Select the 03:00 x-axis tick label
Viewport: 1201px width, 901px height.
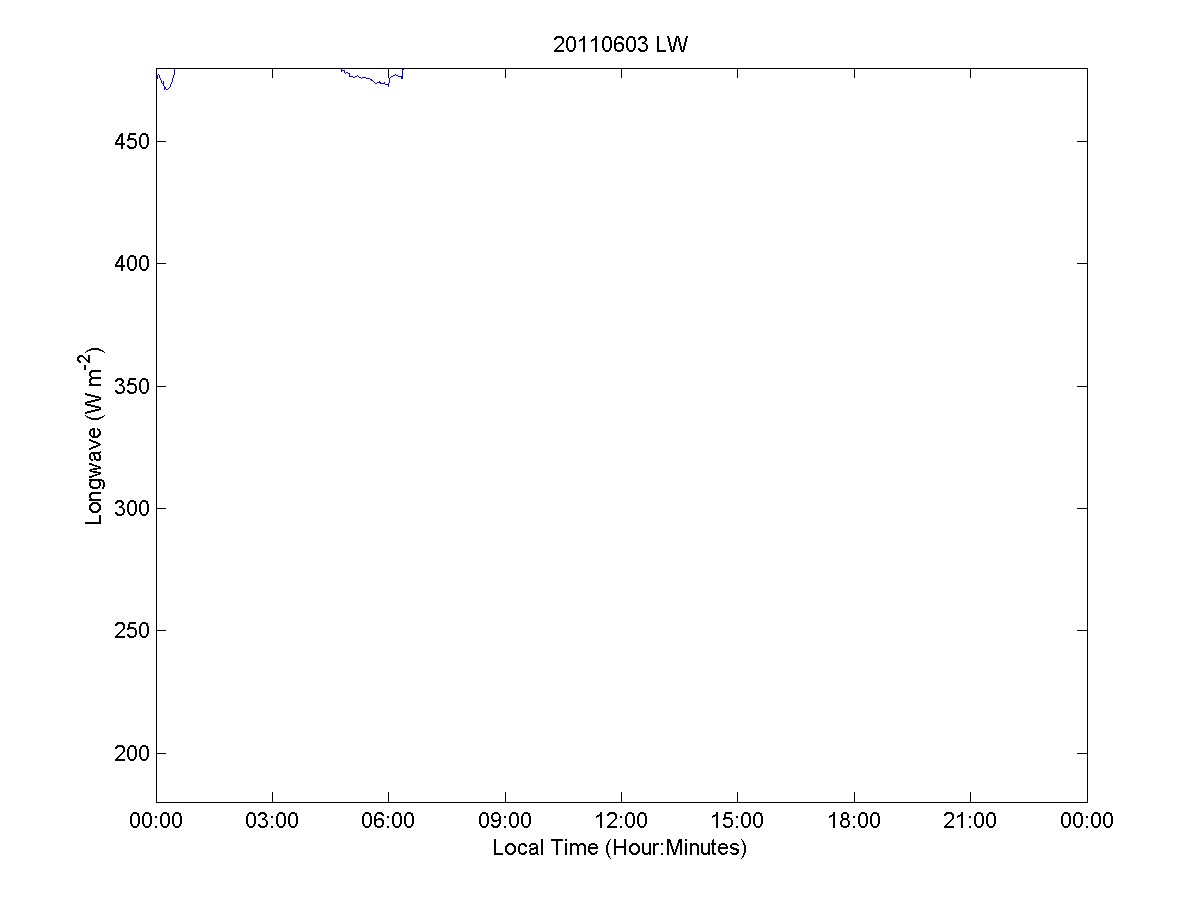click(x=272, y=821)
